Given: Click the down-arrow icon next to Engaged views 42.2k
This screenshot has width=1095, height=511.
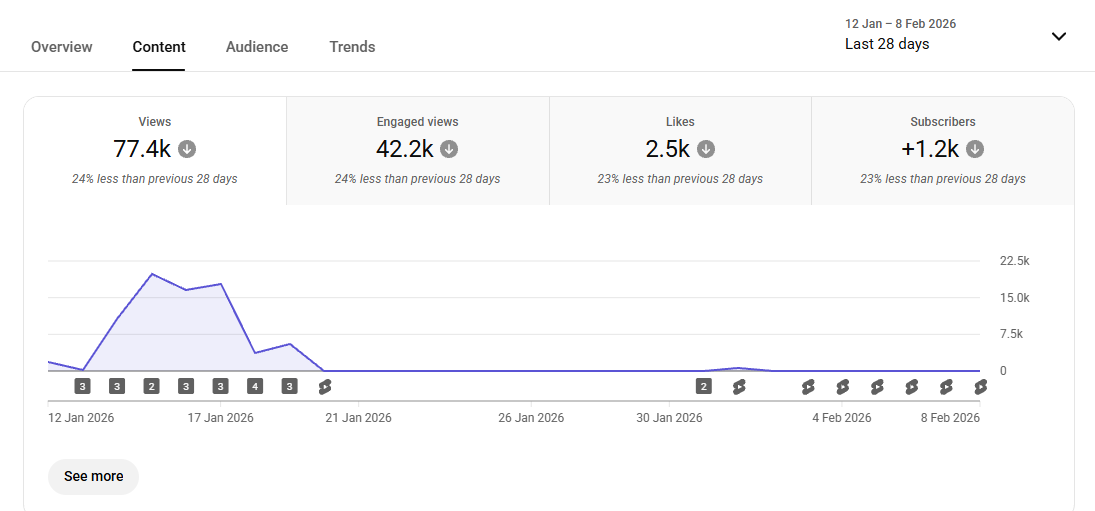Looking at the screenshot, I should (x=449, y=149).
